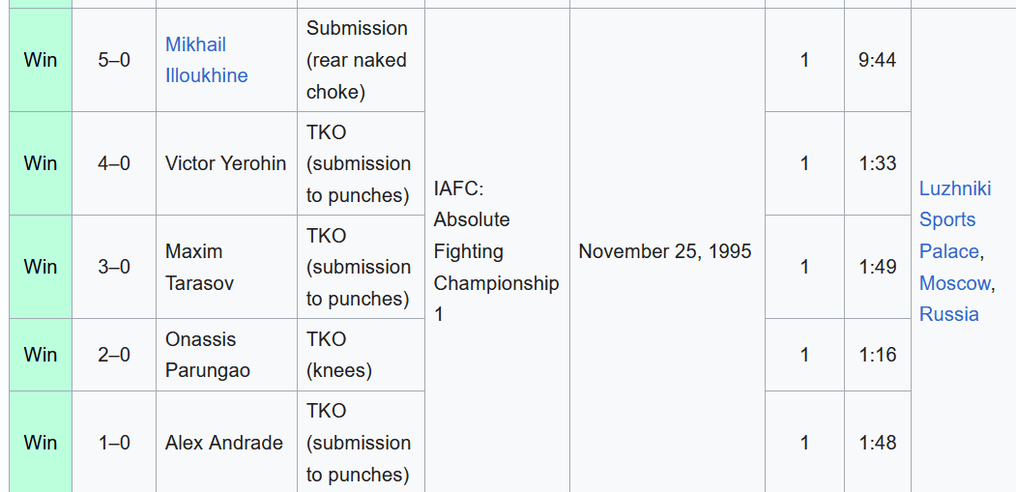This screenshot has height=492, width=1016.
Task: Select the Victor Yerohin opponent cell
Action: pyautogui.click(x=226, y=163)
